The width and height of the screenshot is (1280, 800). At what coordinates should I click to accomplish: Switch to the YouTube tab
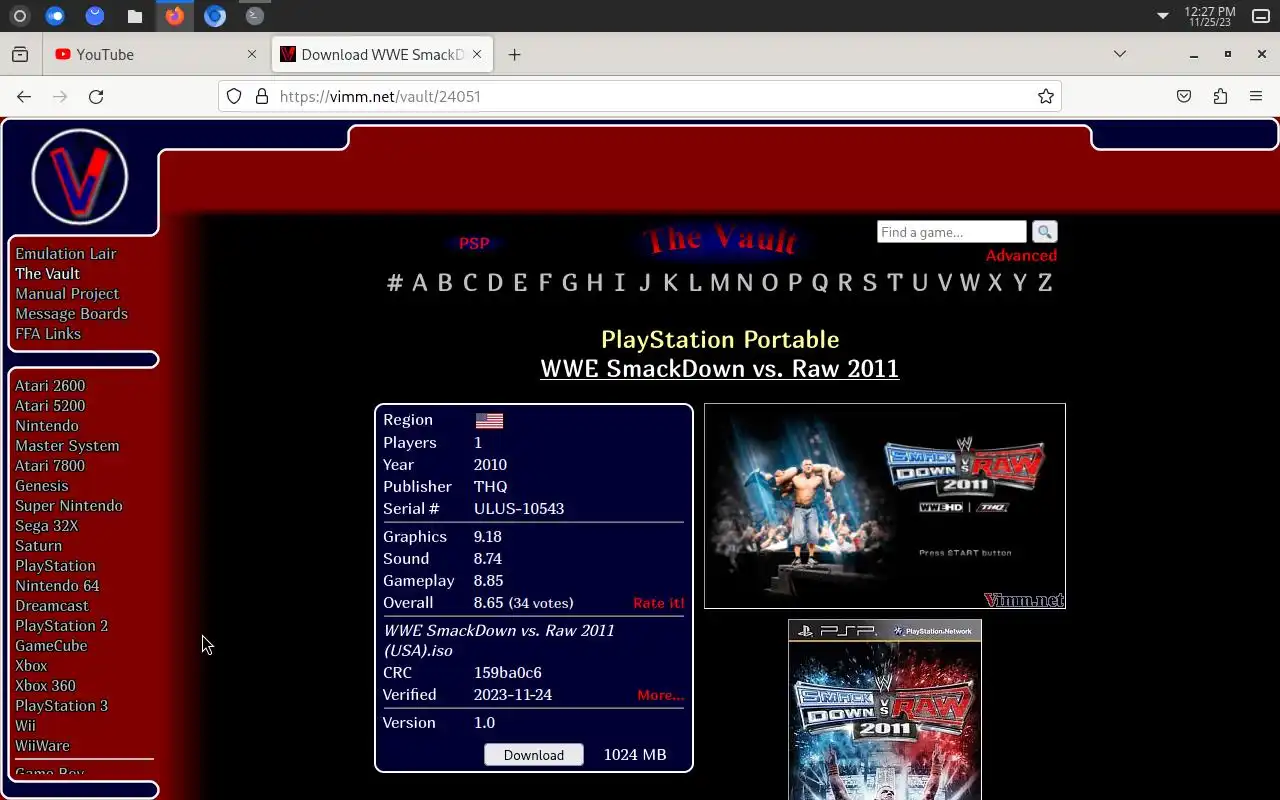(x=155, y=55)
